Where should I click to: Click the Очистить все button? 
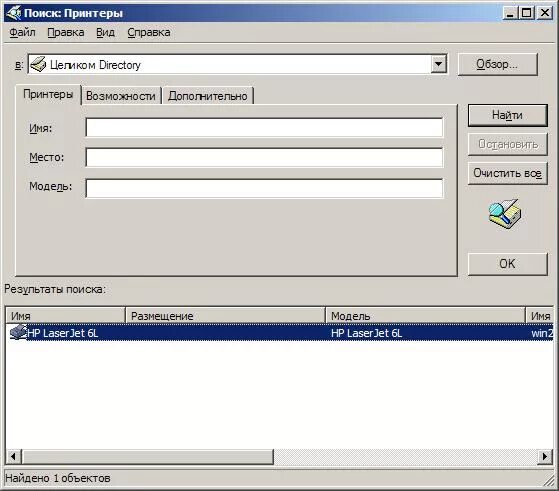(507, 173)
